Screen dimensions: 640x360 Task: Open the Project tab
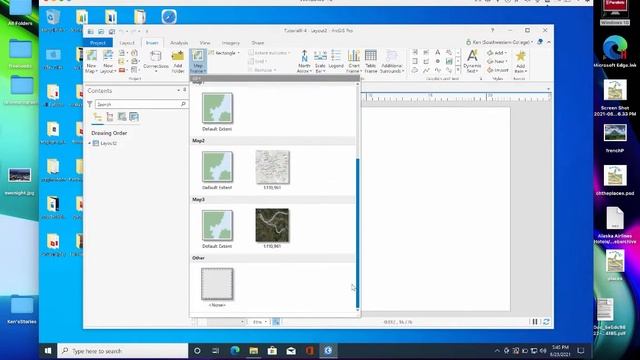98,43
